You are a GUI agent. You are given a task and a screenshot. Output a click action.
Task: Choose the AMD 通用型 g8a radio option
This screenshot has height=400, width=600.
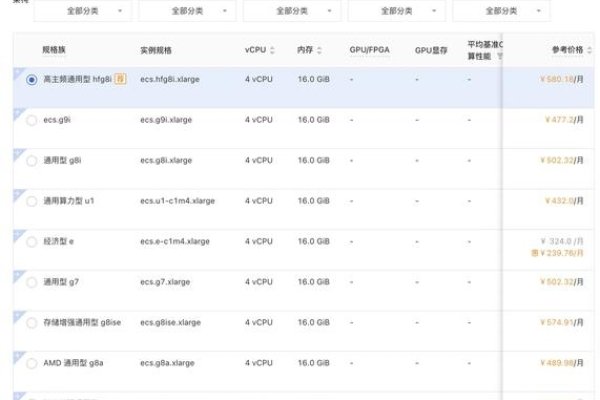[x=32, y=363]
